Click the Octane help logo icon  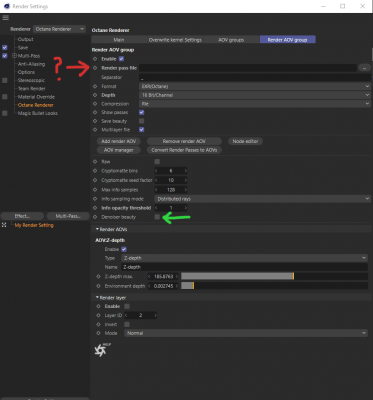pyautogui.click(x=102, y=350)
